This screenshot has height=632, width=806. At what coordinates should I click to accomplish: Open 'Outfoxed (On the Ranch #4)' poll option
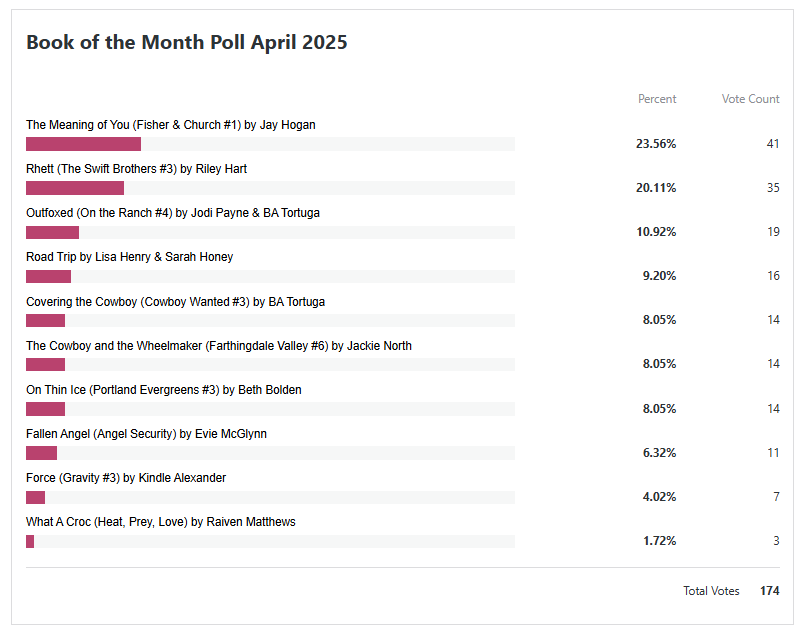[173, 213]
